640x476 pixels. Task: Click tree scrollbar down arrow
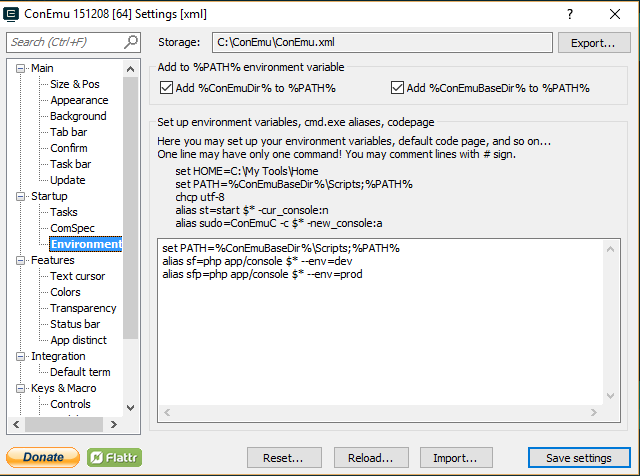(x=131, y=407)
